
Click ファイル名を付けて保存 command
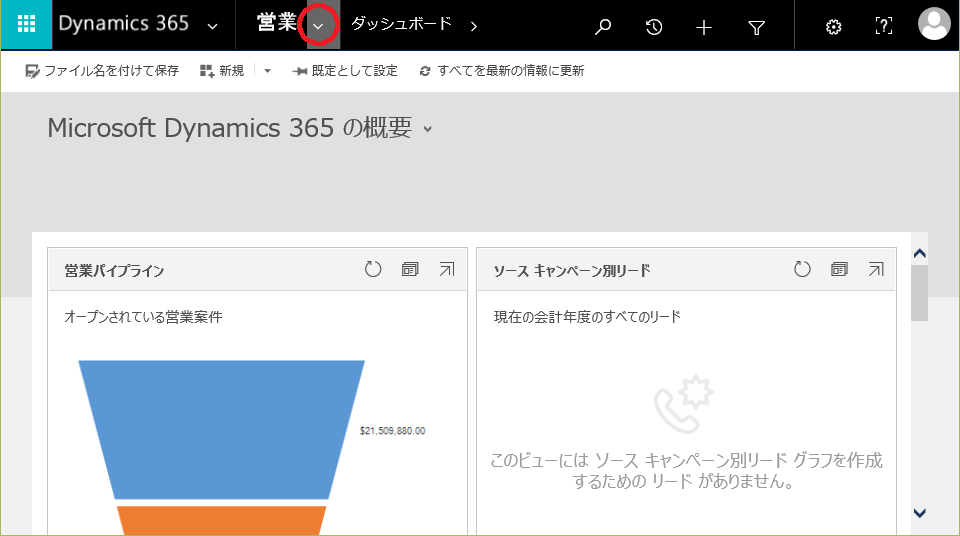click(102, 71)
